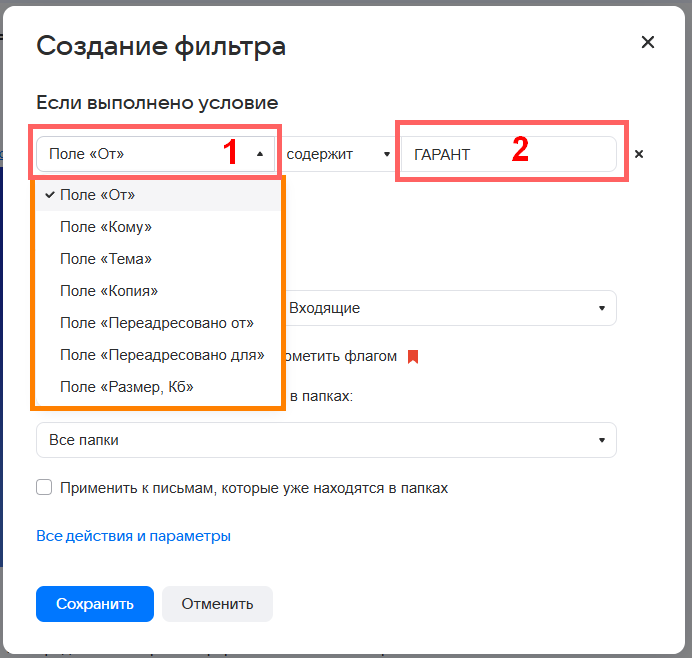Close the filter creation dialog
This screenshot has width=692, height=658.
point(647,42)
